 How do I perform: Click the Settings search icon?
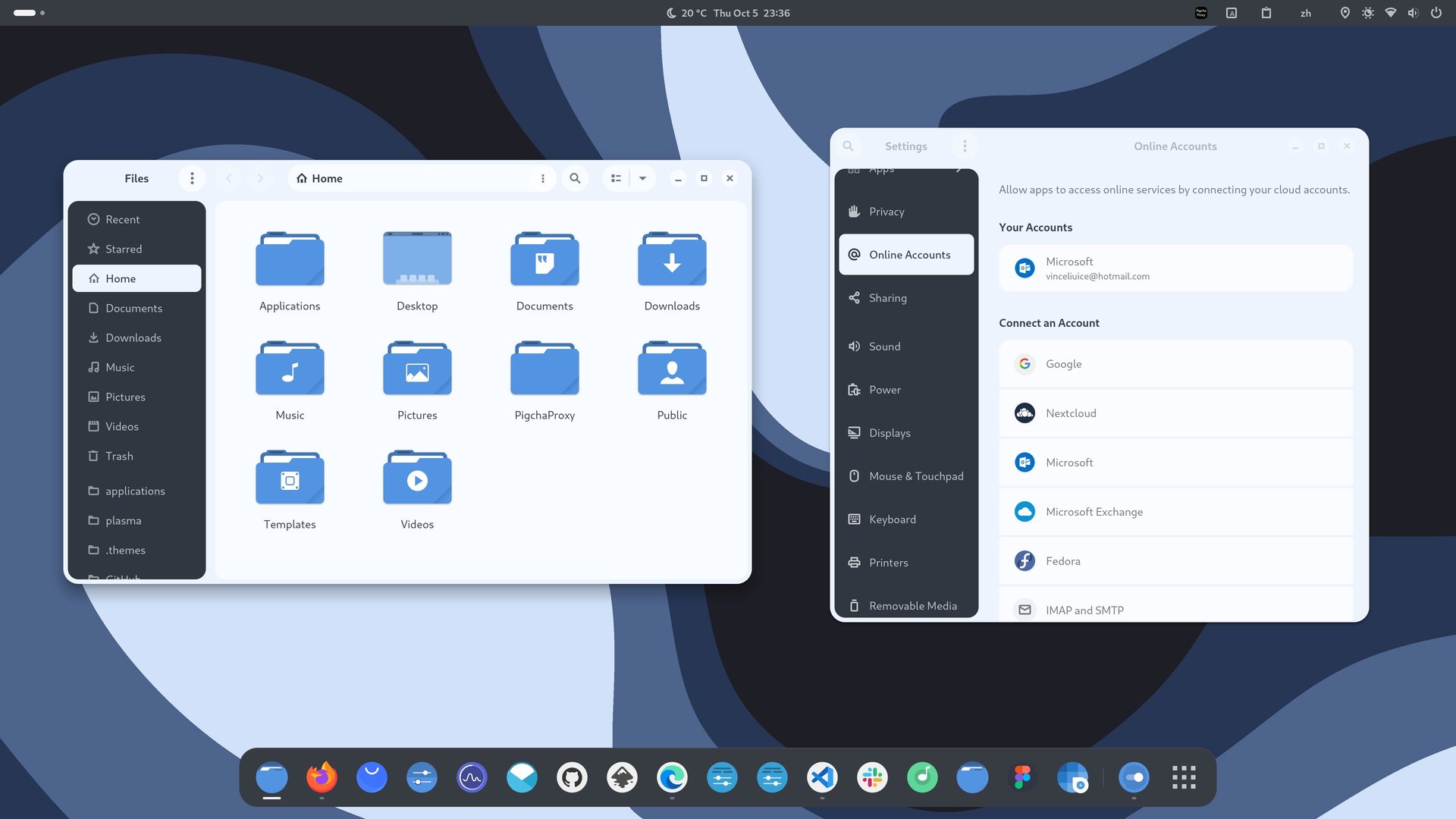(849, 146)
